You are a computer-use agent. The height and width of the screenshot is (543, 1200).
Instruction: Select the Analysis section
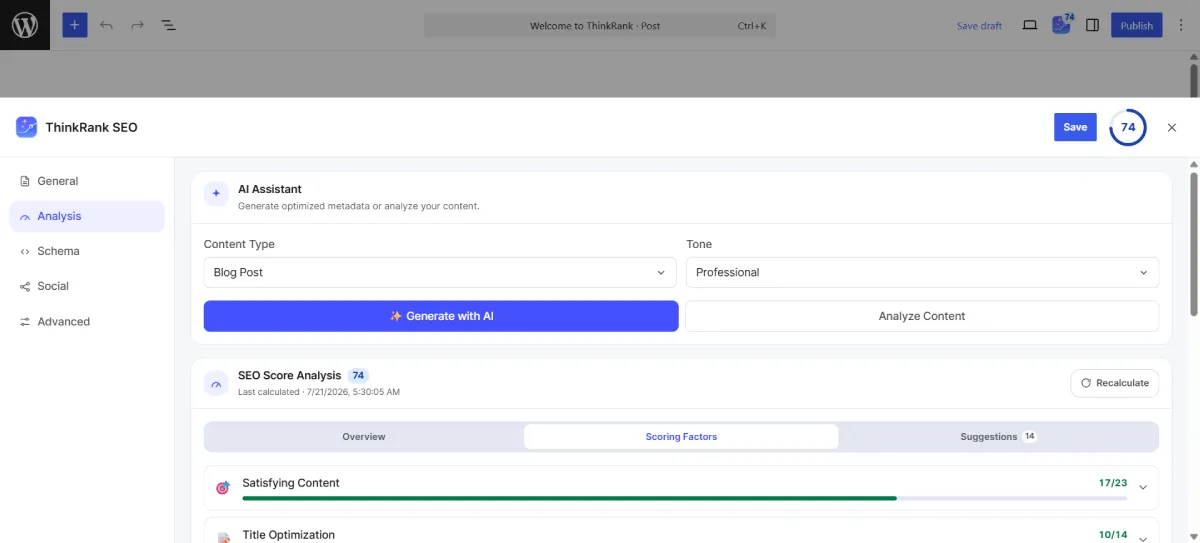pyautogui.click(x=87, y=216)
